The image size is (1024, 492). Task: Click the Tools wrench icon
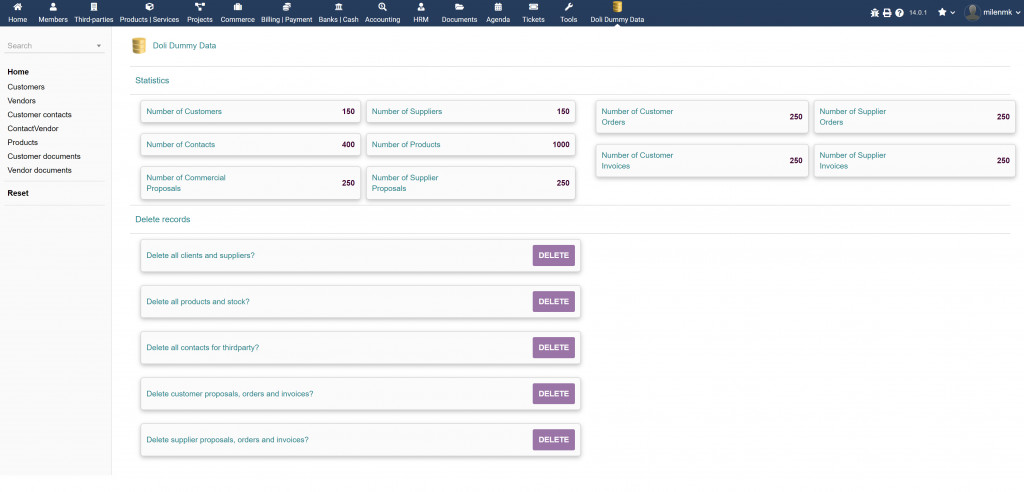[x=568, y=8]
